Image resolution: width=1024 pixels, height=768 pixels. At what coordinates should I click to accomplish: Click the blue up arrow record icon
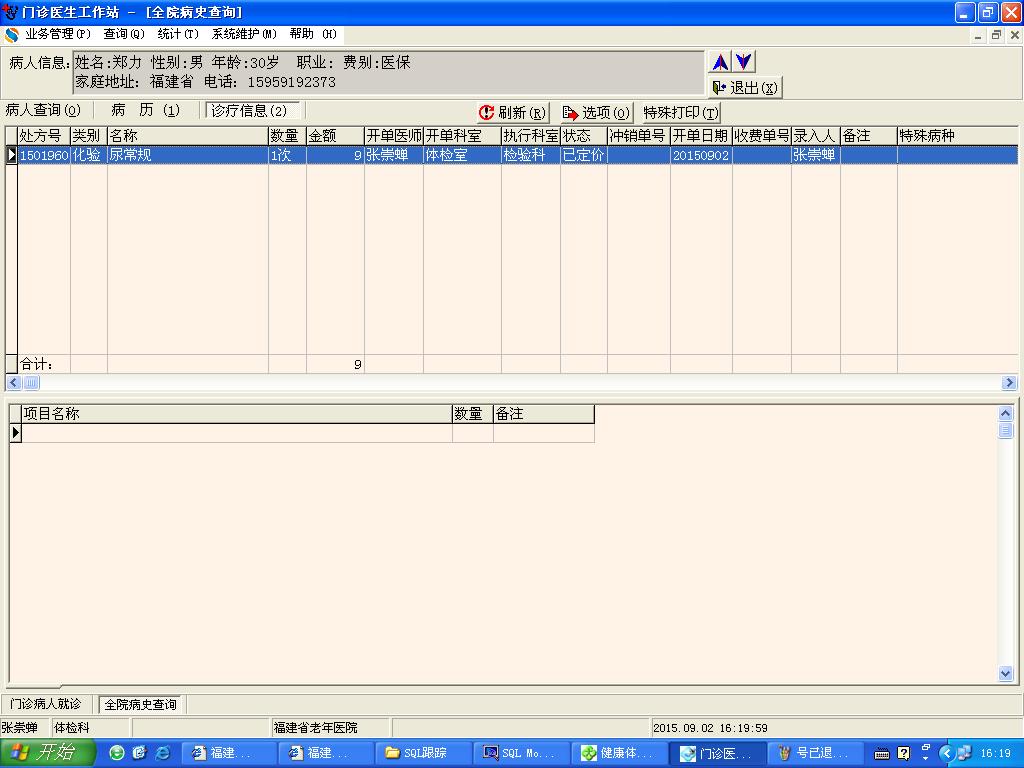[720, 62]
